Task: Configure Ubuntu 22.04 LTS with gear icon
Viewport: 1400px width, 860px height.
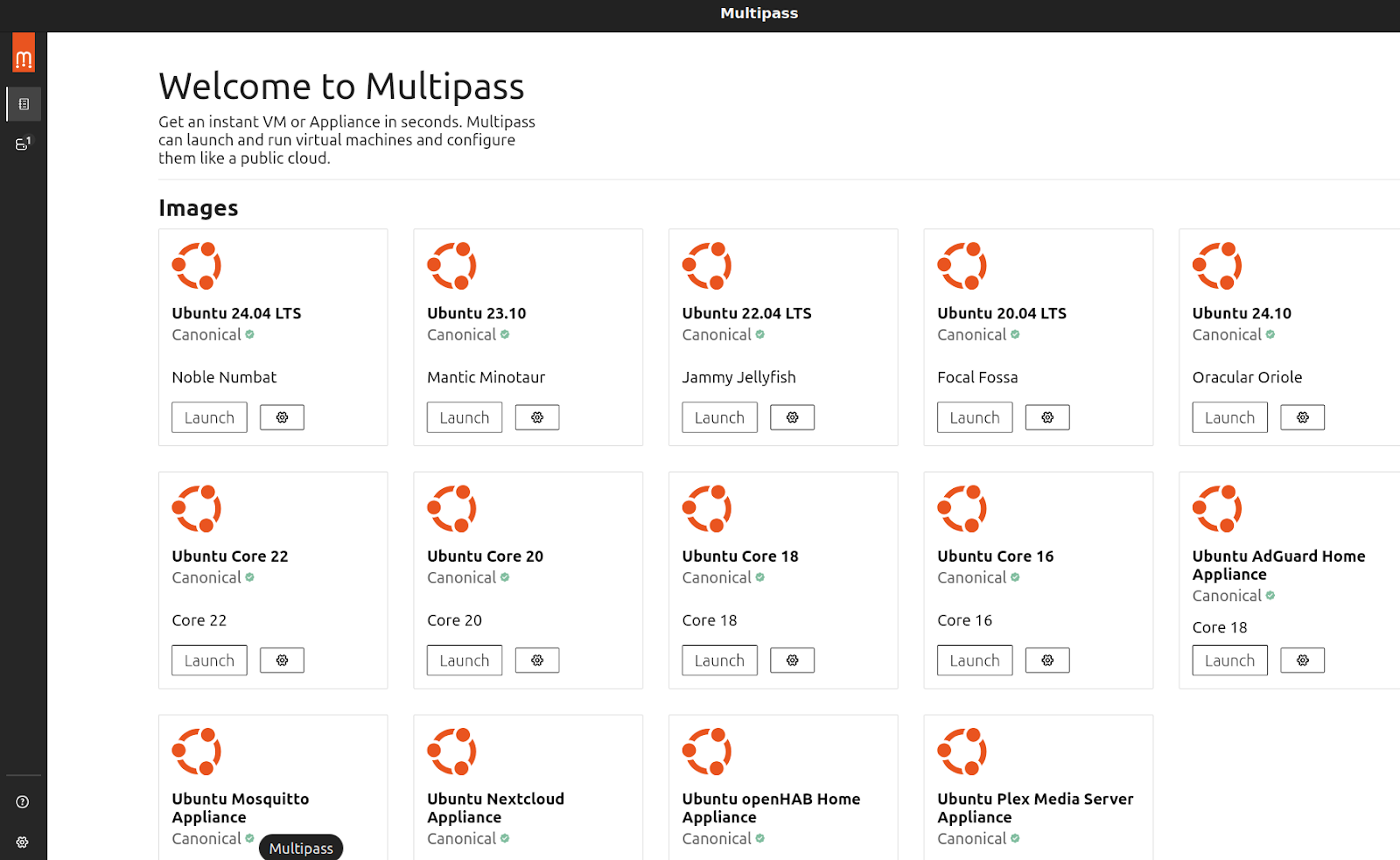Action: click(792, 417)
